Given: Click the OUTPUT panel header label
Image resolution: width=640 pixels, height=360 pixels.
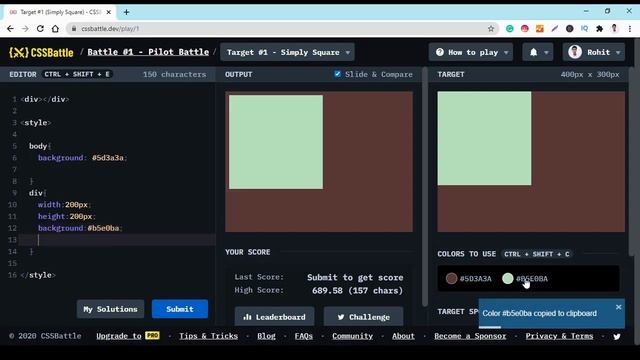Looking at the screenshot, I should [238, 74].
